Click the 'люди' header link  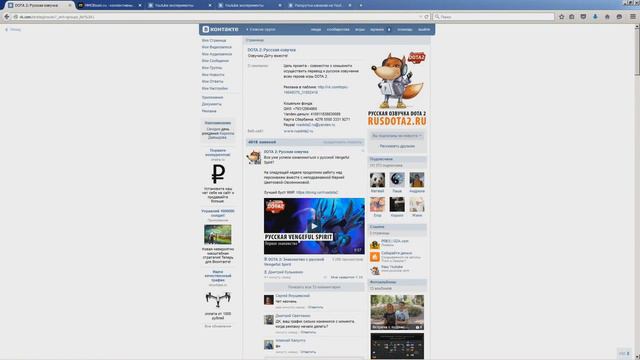click(316, 29)
